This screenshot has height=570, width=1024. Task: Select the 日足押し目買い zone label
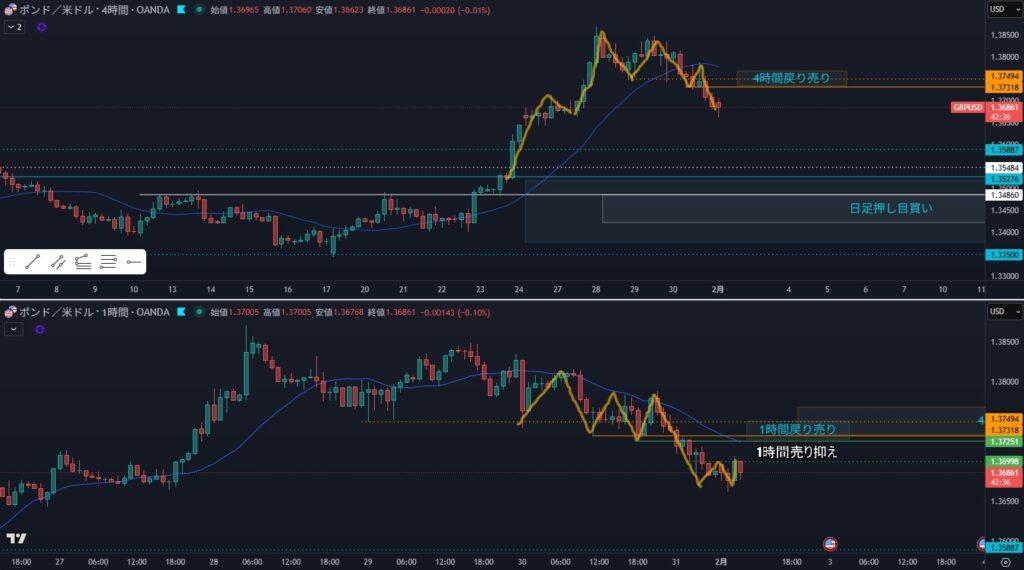click(890, 208)
